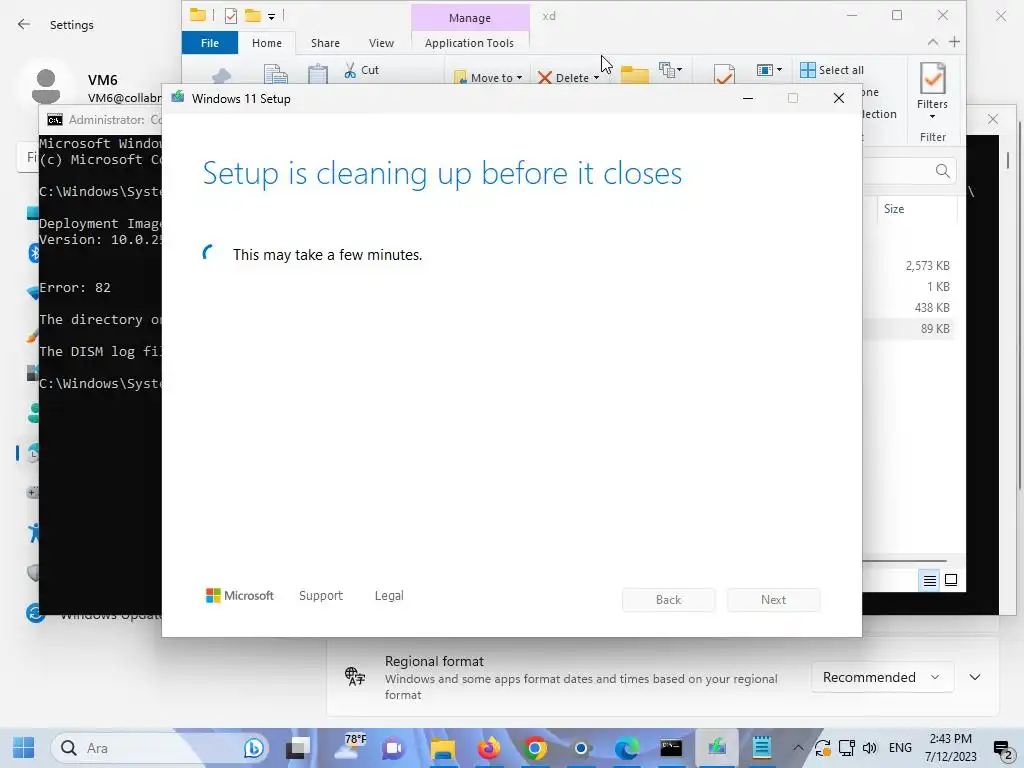Open the File menu in File Explorer
The height and width of the screenshot is (768, 1024).
210,43
